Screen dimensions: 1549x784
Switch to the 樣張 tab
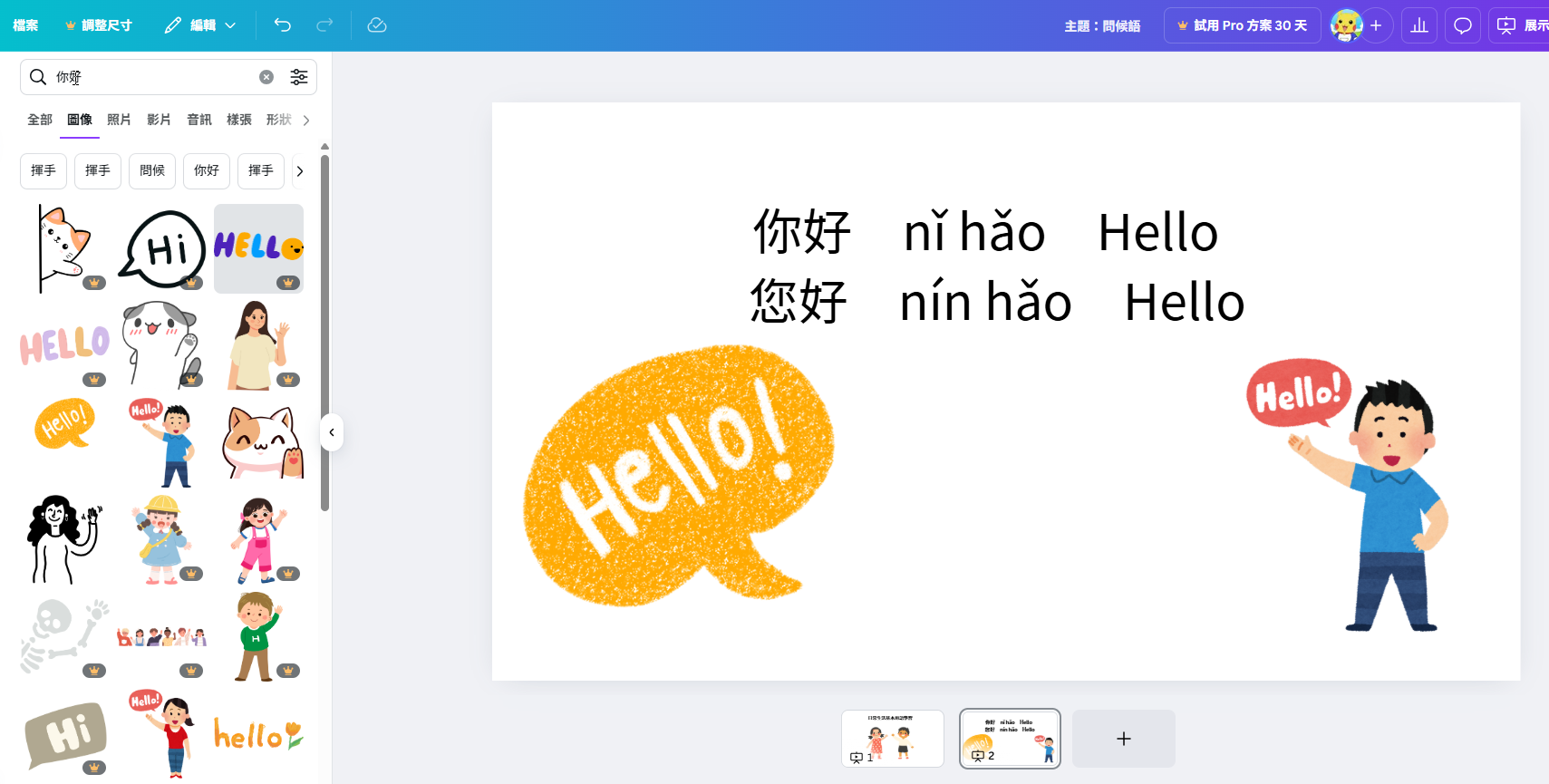click(239, 120)
